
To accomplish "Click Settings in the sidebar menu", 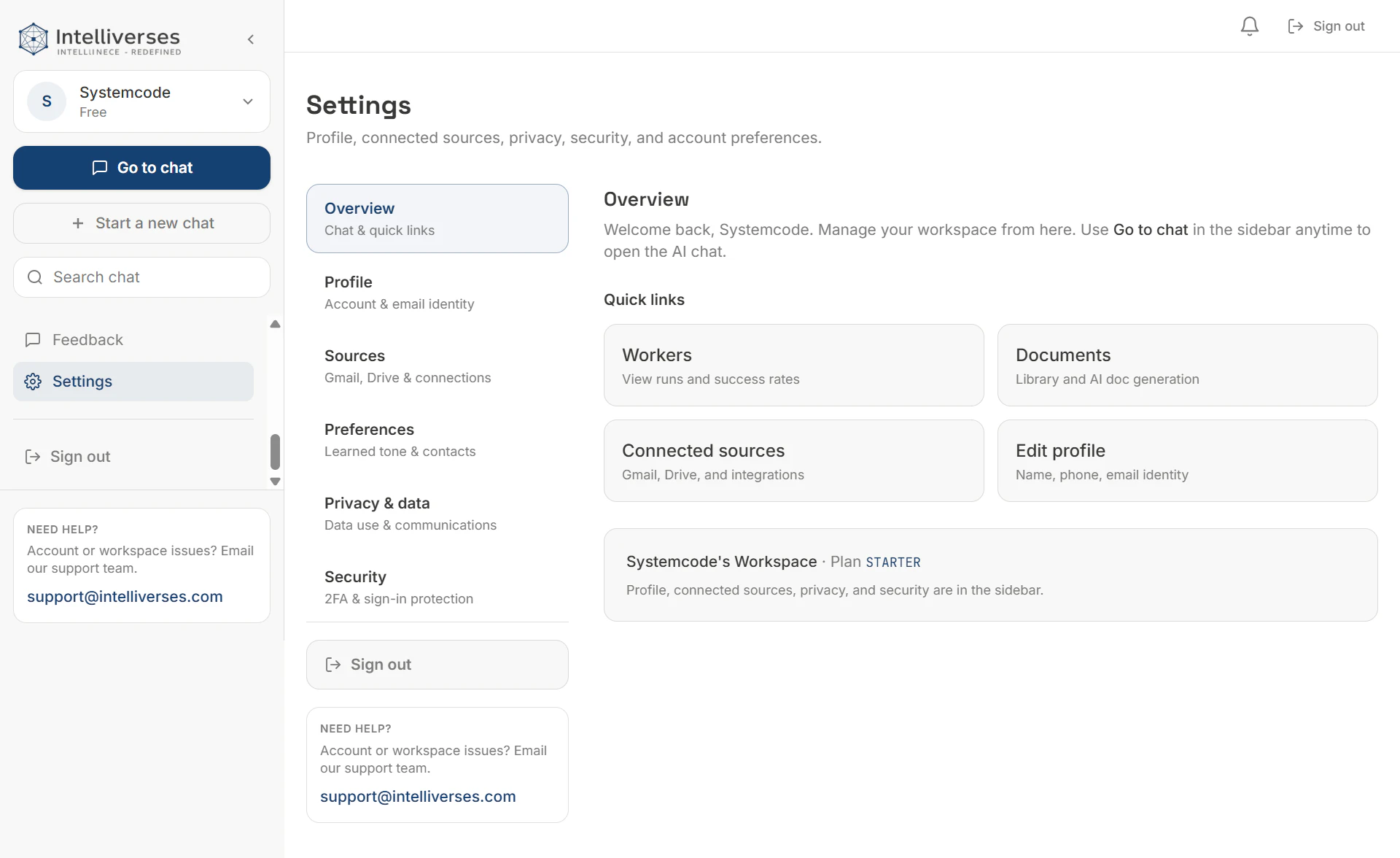I will click(x=133, y=382).
